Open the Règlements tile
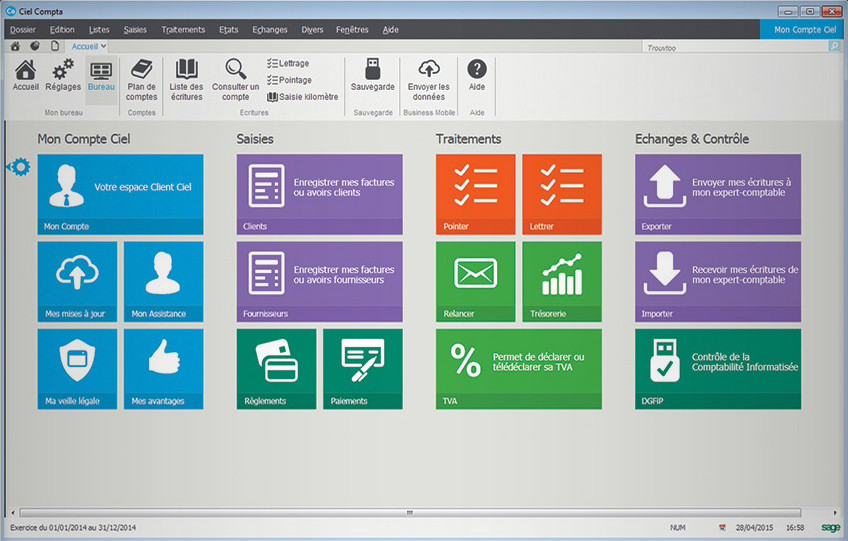This screenshot has width=848, height=541. (276, 369)
